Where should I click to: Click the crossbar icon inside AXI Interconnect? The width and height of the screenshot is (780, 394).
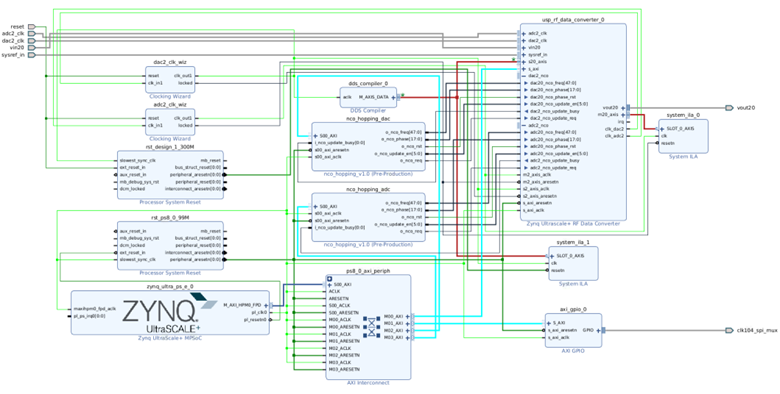[x=371, y=327]
